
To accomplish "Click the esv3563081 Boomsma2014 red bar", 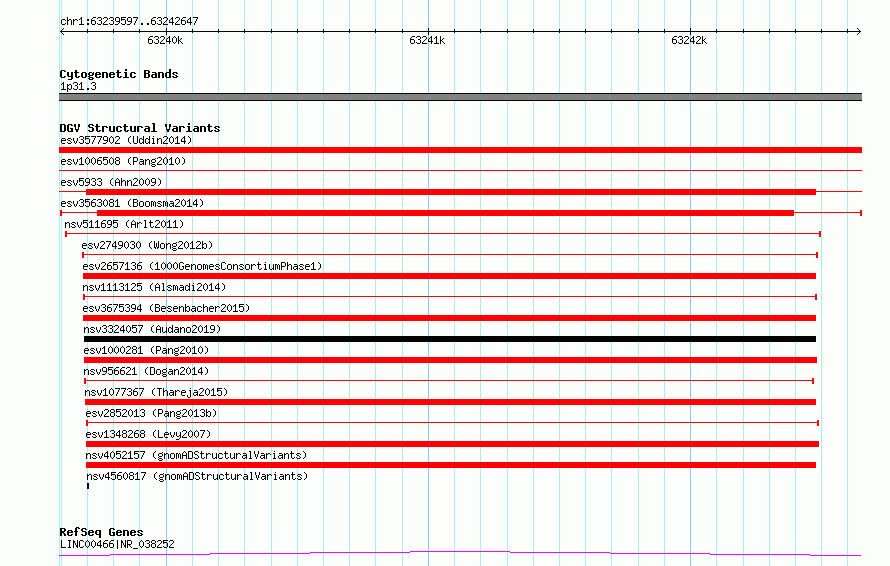I will (x=446, y=213).
